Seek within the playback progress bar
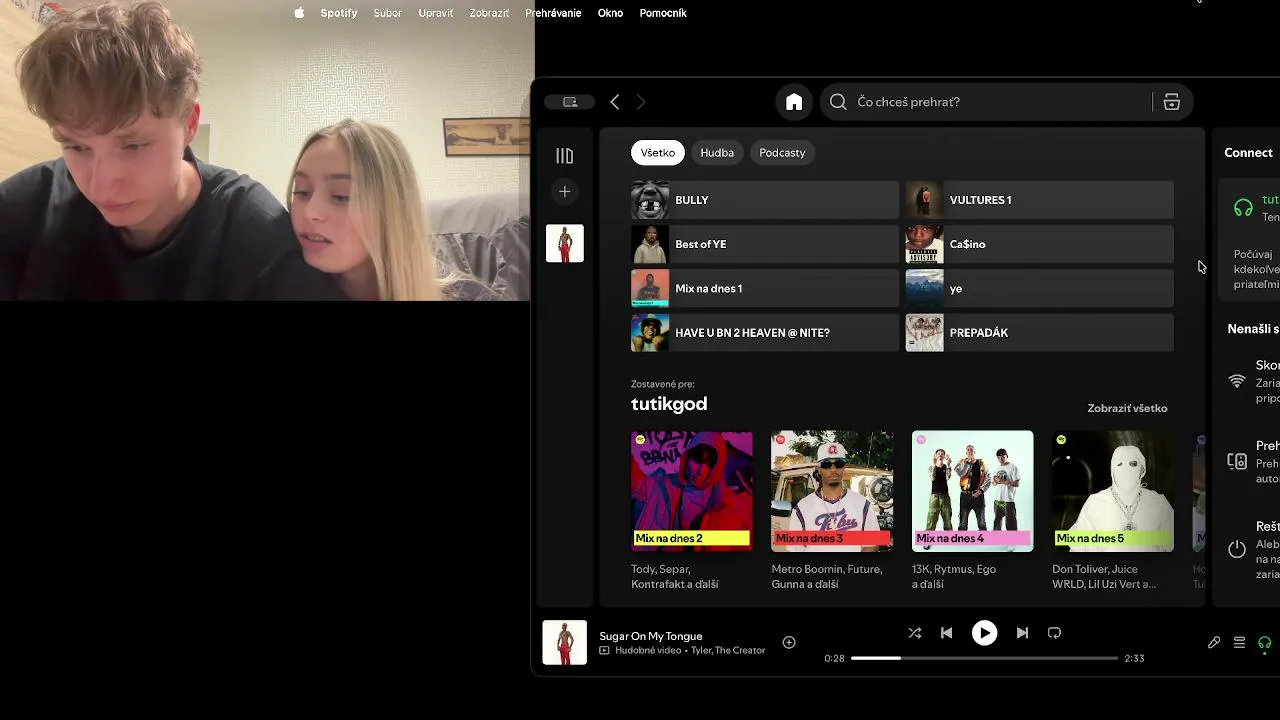The image size is (1280, 720). point(984,658)
